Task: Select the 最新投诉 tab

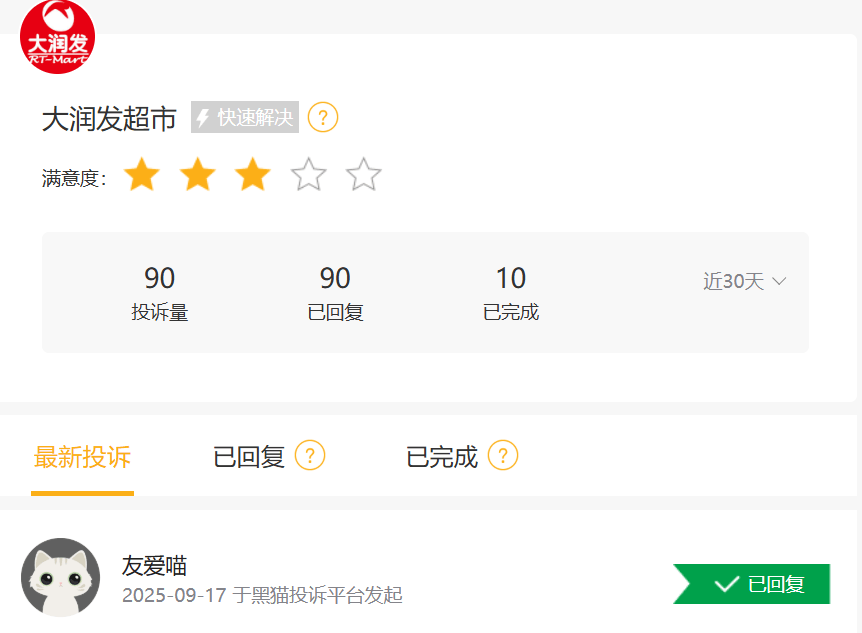Action: [82, 457]
